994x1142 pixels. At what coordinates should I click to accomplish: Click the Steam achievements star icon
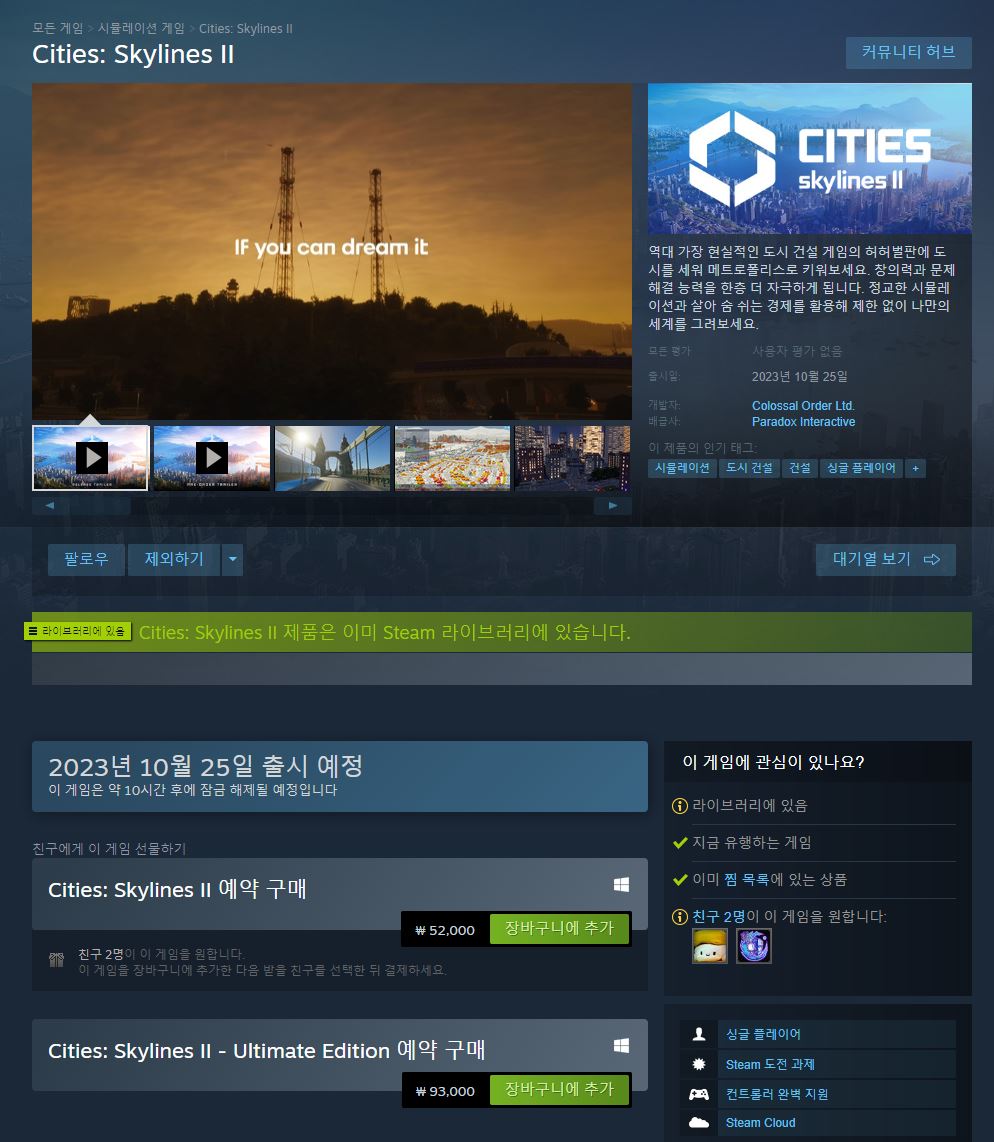click(699, 1064)
